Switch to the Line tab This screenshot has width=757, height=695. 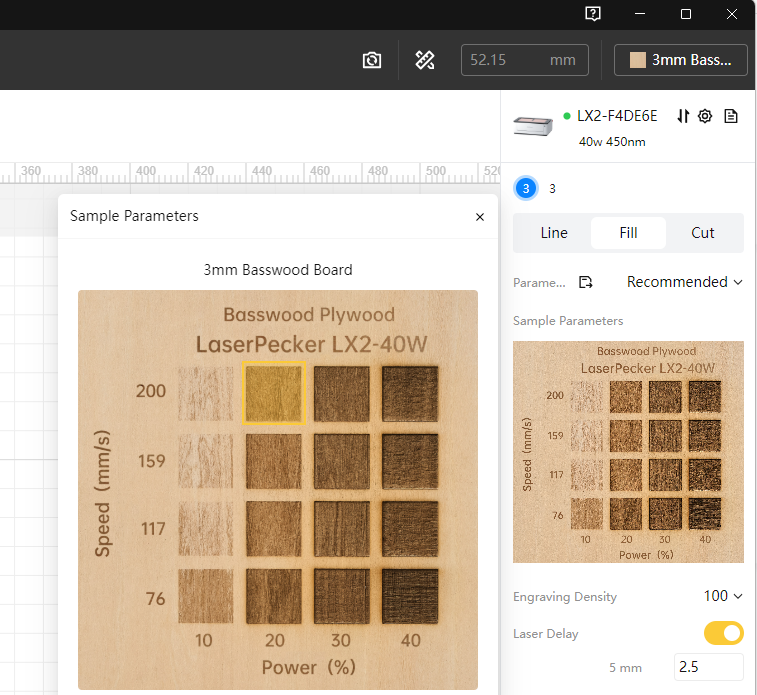tap(554, 233)
